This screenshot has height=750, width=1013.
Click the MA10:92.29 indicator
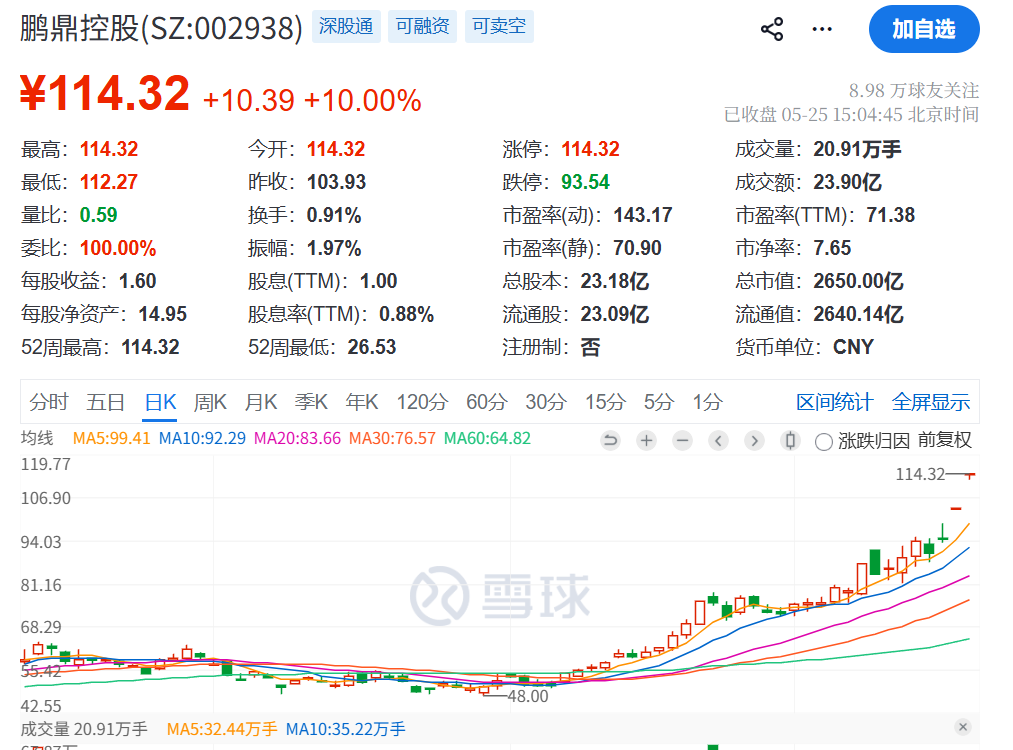(x=202, y=438)
